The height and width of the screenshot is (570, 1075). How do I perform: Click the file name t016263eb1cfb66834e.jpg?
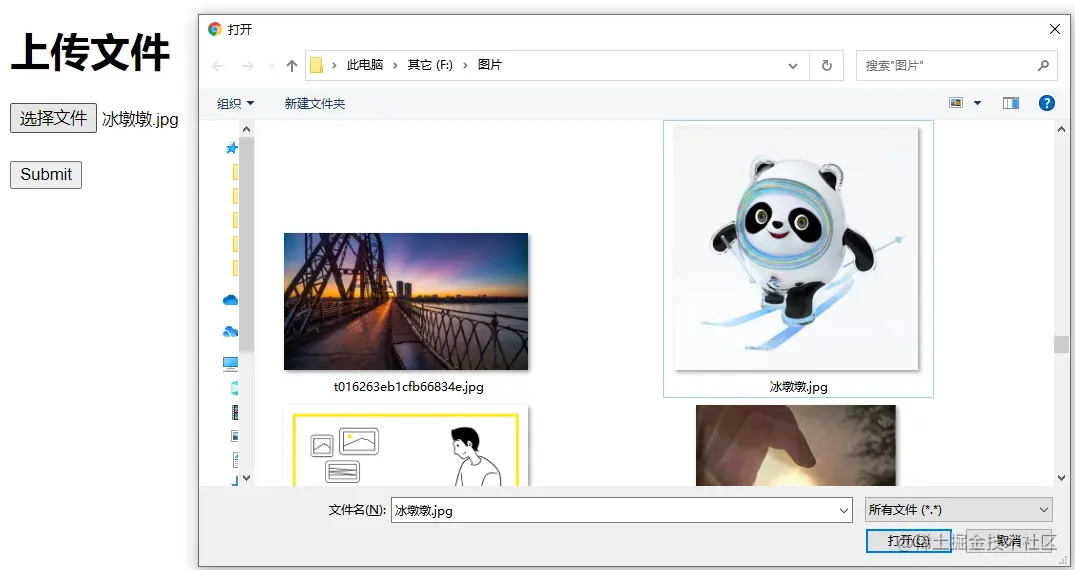point(409,387)
